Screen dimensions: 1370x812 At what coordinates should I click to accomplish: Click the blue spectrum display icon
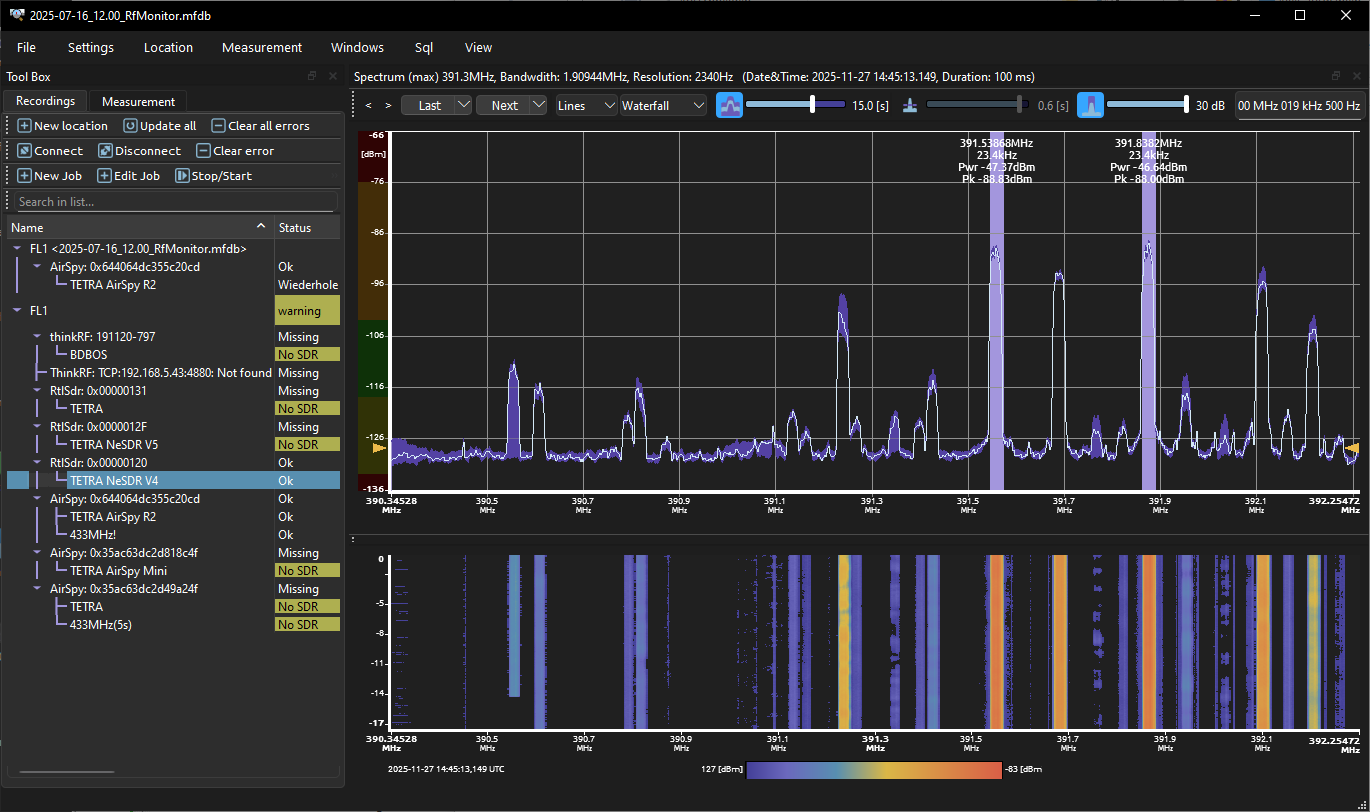coord(729,104)
